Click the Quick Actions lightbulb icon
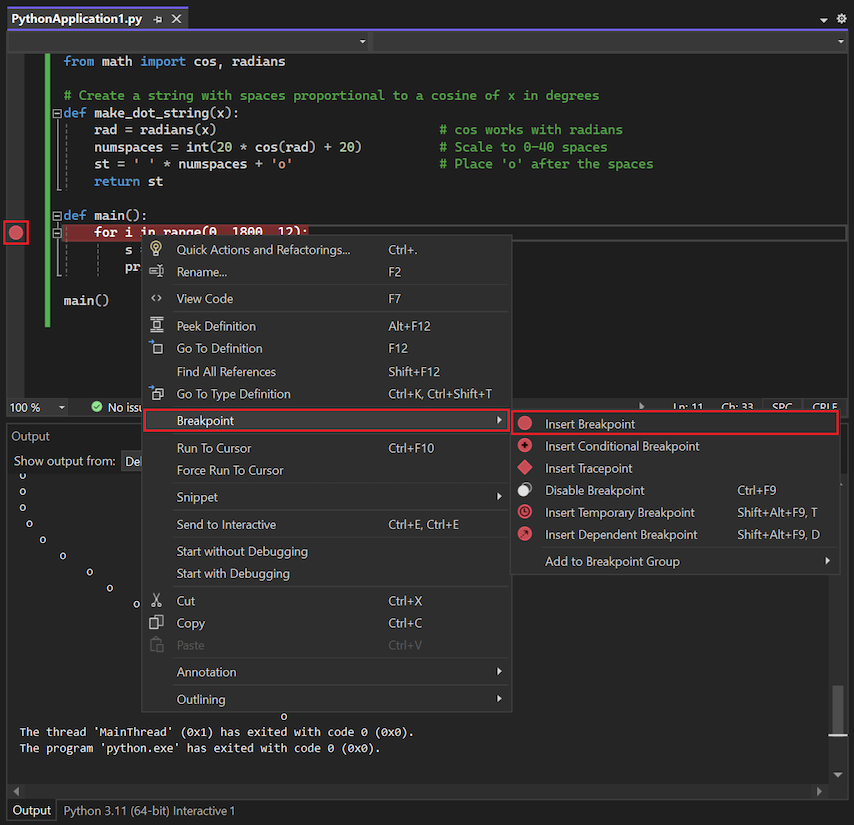Image resolution: width=854 pixels, height=825 pixels. (x=157, y=249)
